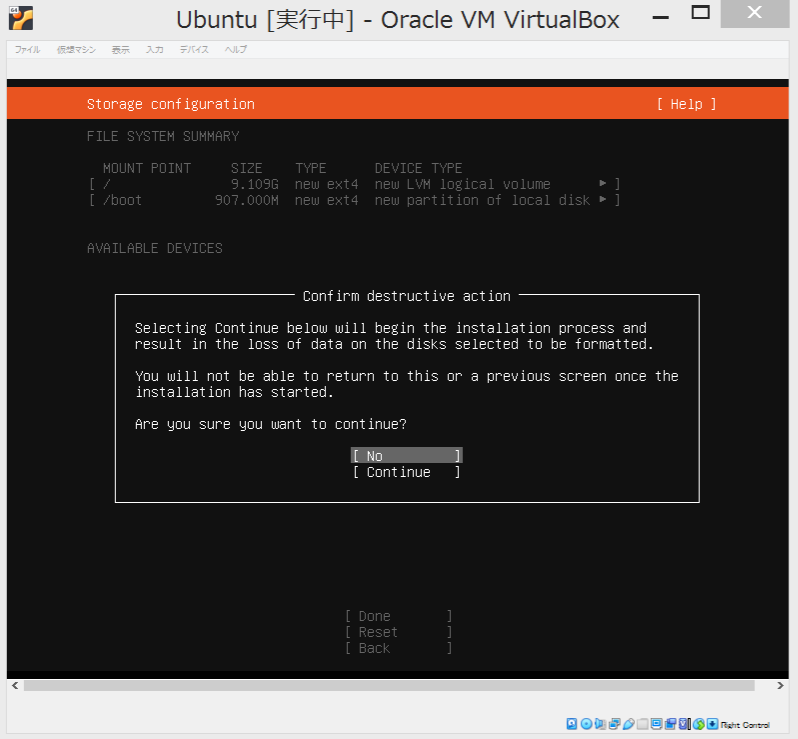Click the shared folders status icon
The height and width of the screenshot is (739, 798).
pyautogui.click(x=642, y=724)
